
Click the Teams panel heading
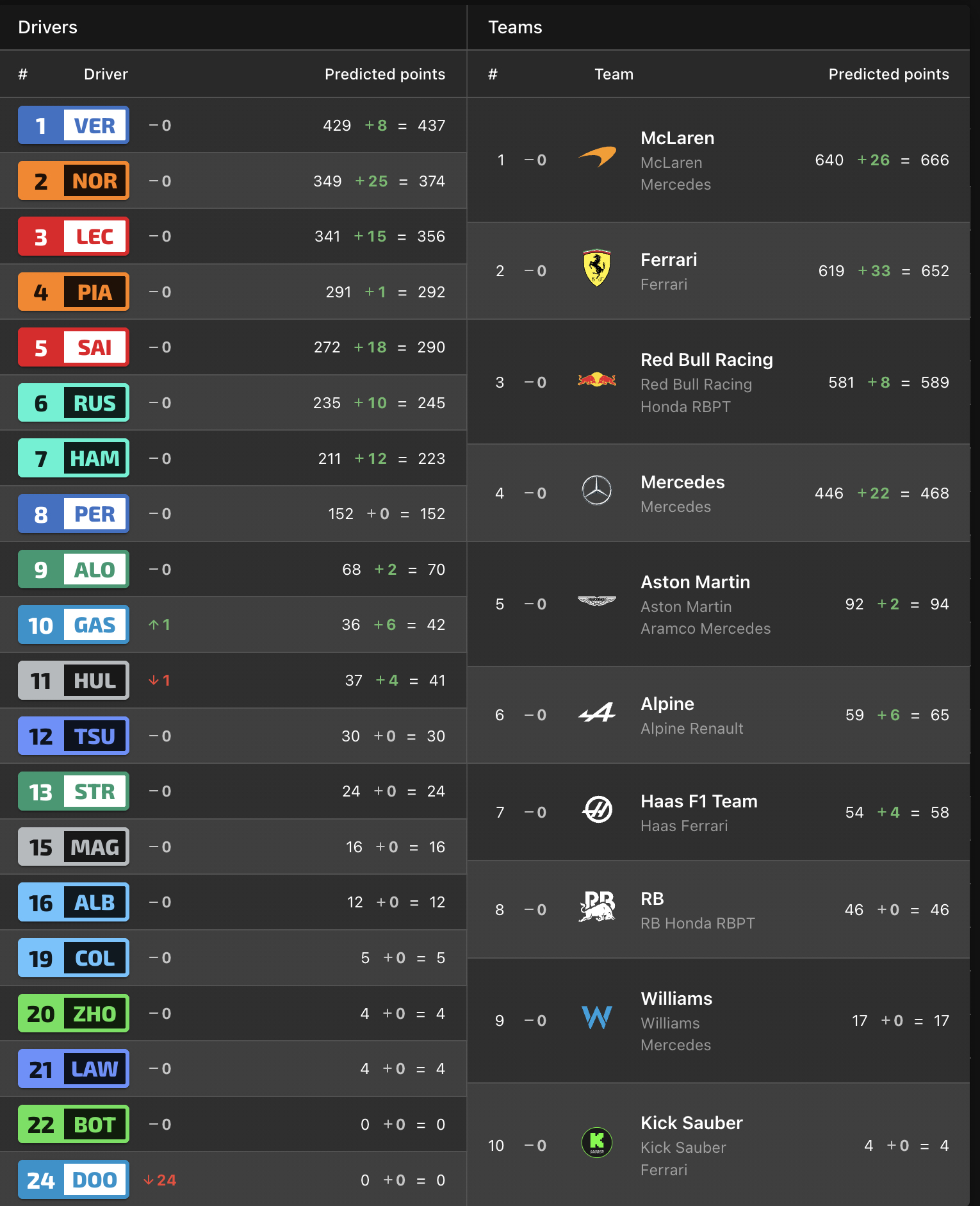515,28
